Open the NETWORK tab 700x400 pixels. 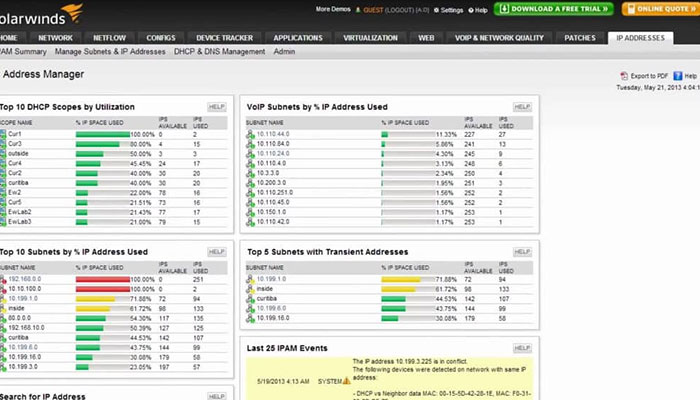click(x=55, y=38)
